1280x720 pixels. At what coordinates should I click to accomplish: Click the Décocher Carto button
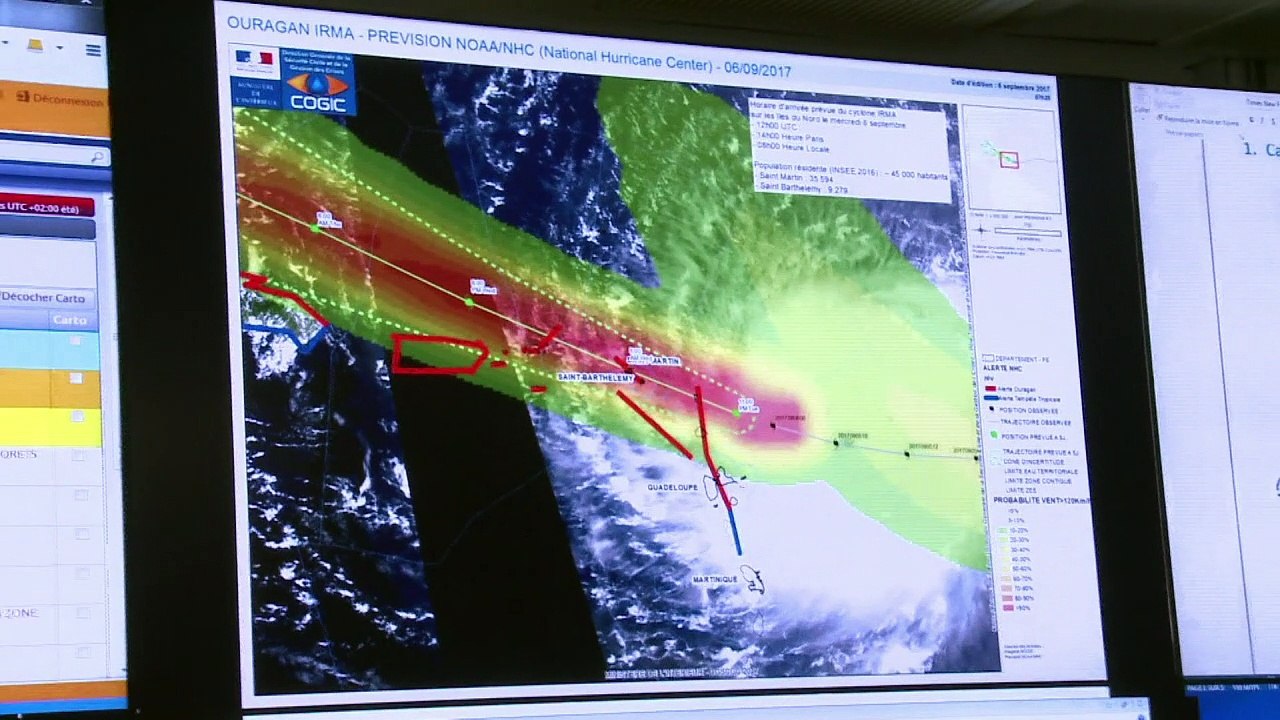(x=47, y=298)
